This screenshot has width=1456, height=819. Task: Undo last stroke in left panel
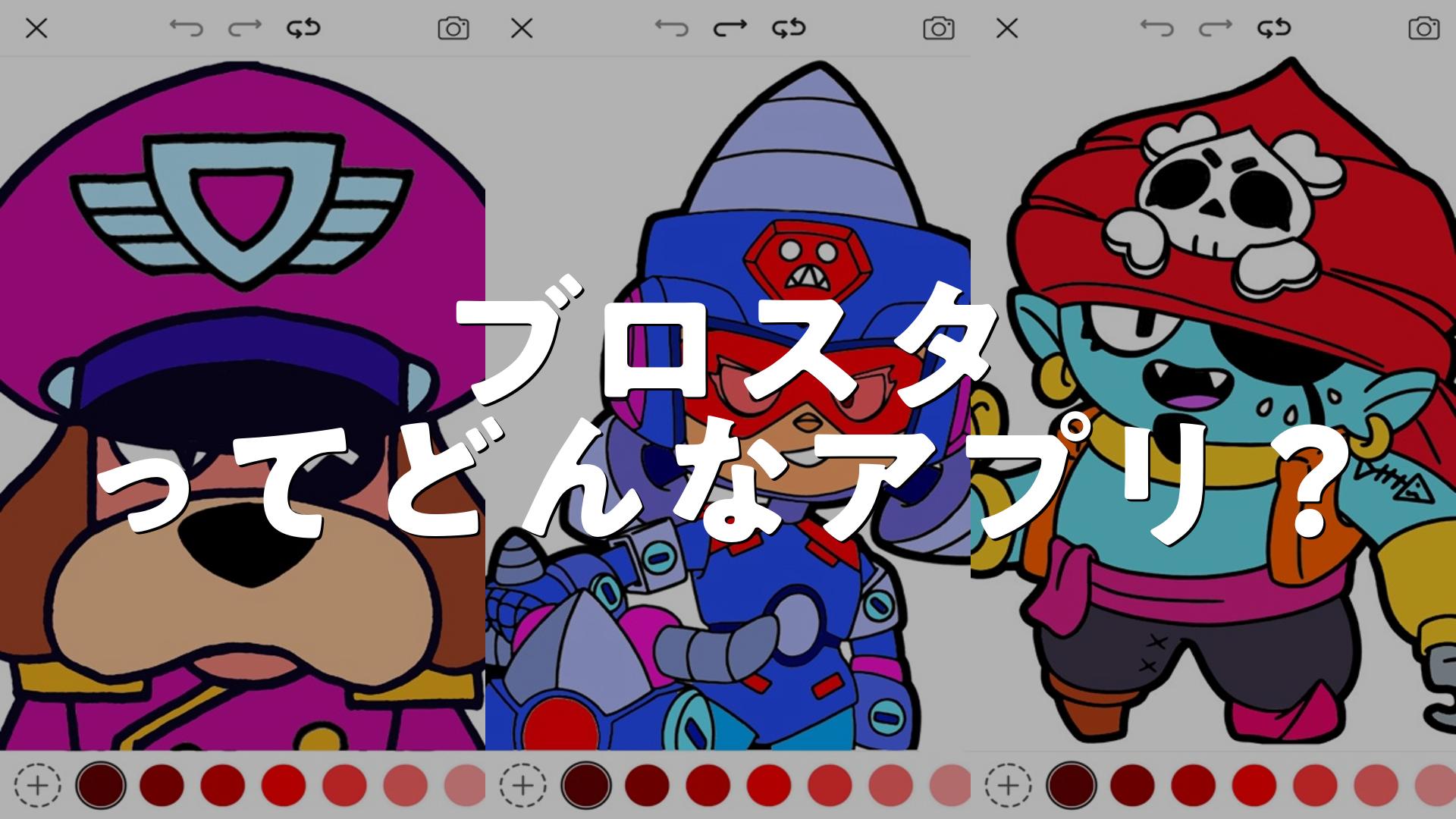(x=186, y=29)
